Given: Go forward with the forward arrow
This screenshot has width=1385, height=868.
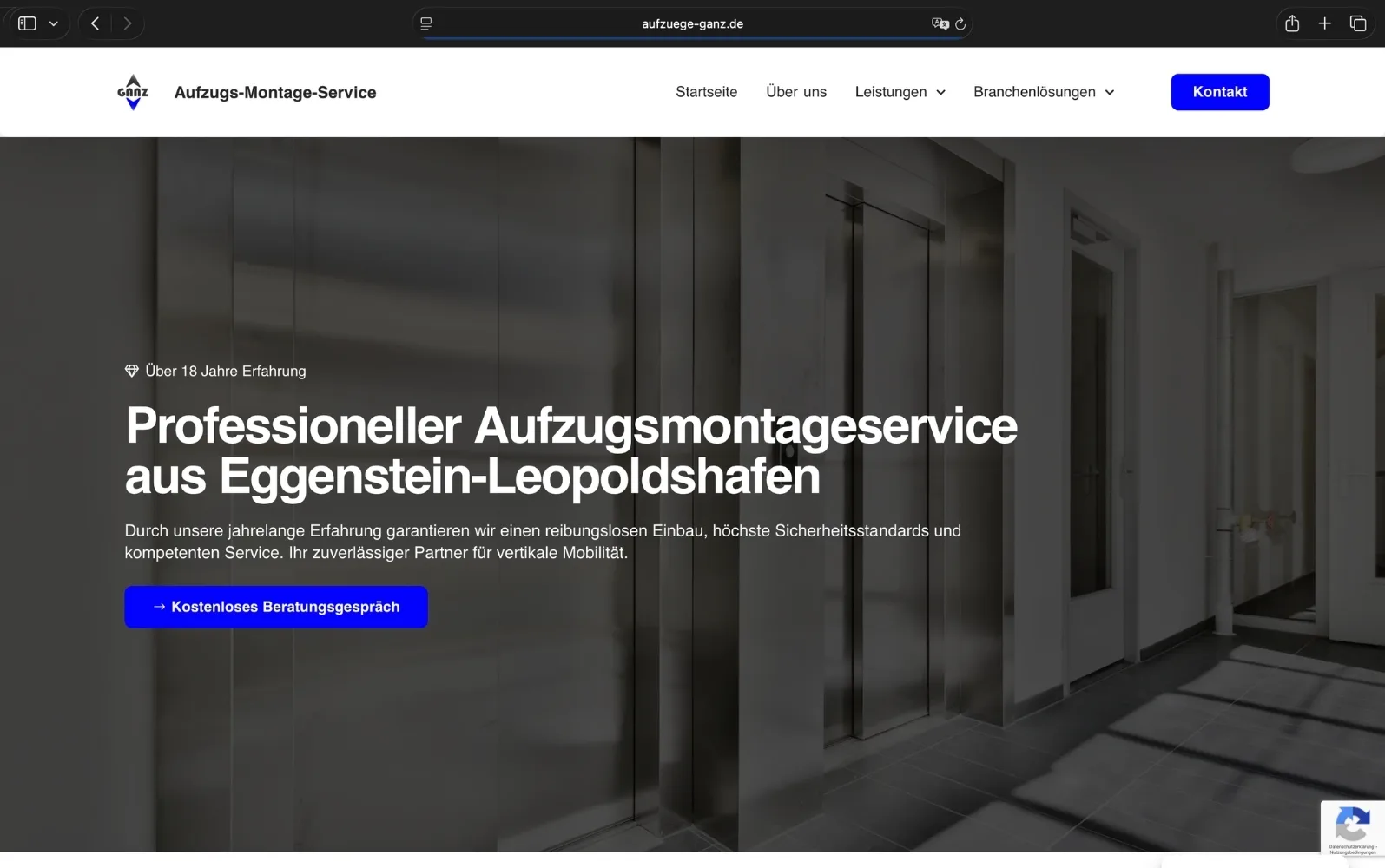Looking at the screenshot, I should (128, 23).
